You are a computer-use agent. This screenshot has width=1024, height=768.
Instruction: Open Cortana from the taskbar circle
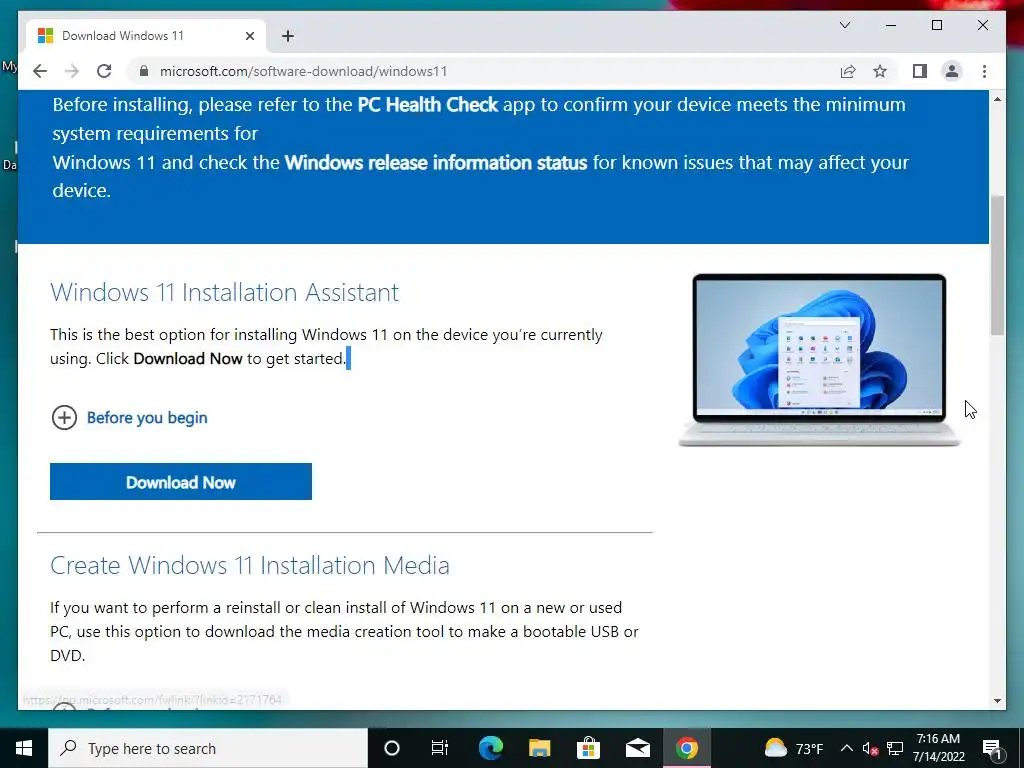pyautogui.click(x=391, y=748)
